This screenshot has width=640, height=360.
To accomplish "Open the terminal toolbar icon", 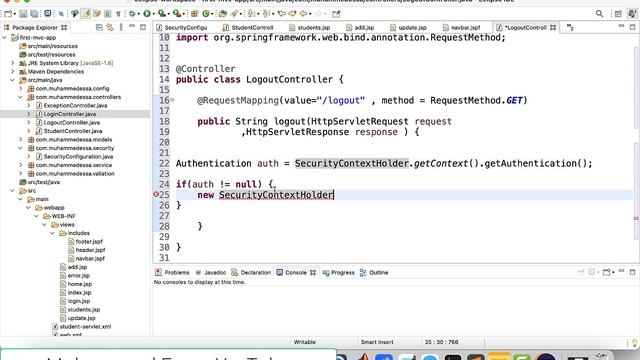I will point(48,13).
